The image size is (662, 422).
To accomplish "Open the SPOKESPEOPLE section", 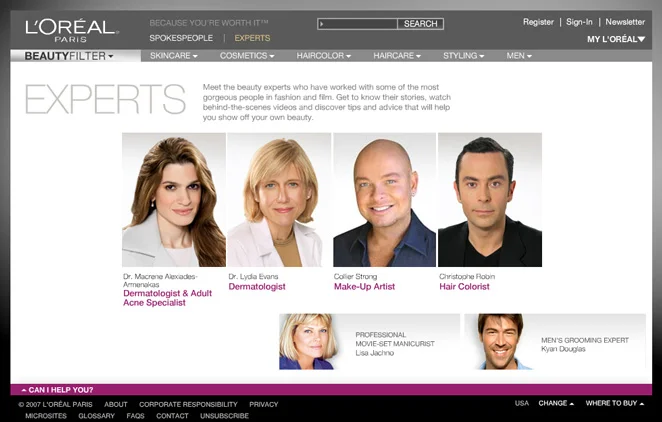I will (181, 38).
